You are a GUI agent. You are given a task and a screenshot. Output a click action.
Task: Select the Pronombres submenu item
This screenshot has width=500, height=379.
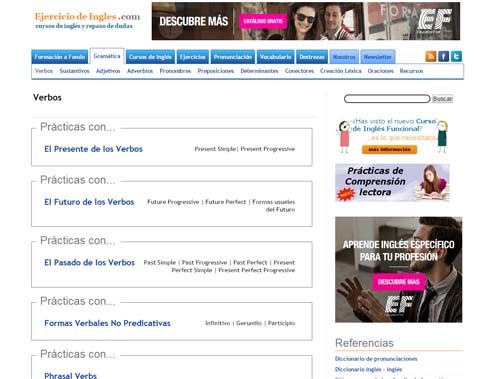pos(175,71)
